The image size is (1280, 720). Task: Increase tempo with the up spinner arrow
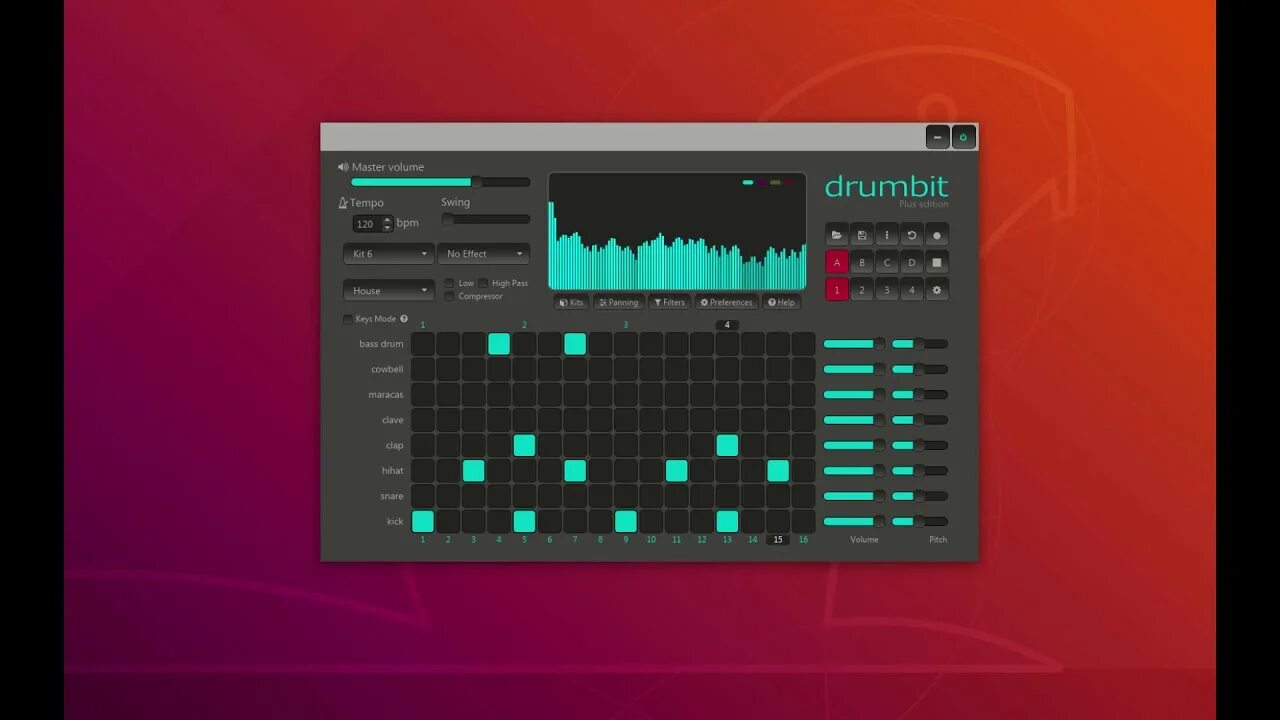pos(388,220)
